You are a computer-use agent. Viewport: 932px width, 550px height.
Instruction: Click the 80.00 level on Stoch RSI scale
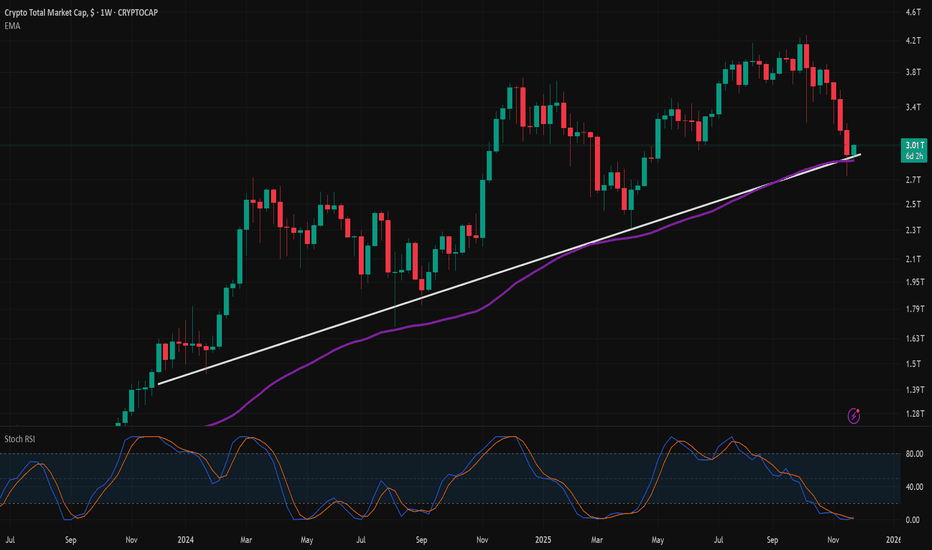(x=912, y=453)
